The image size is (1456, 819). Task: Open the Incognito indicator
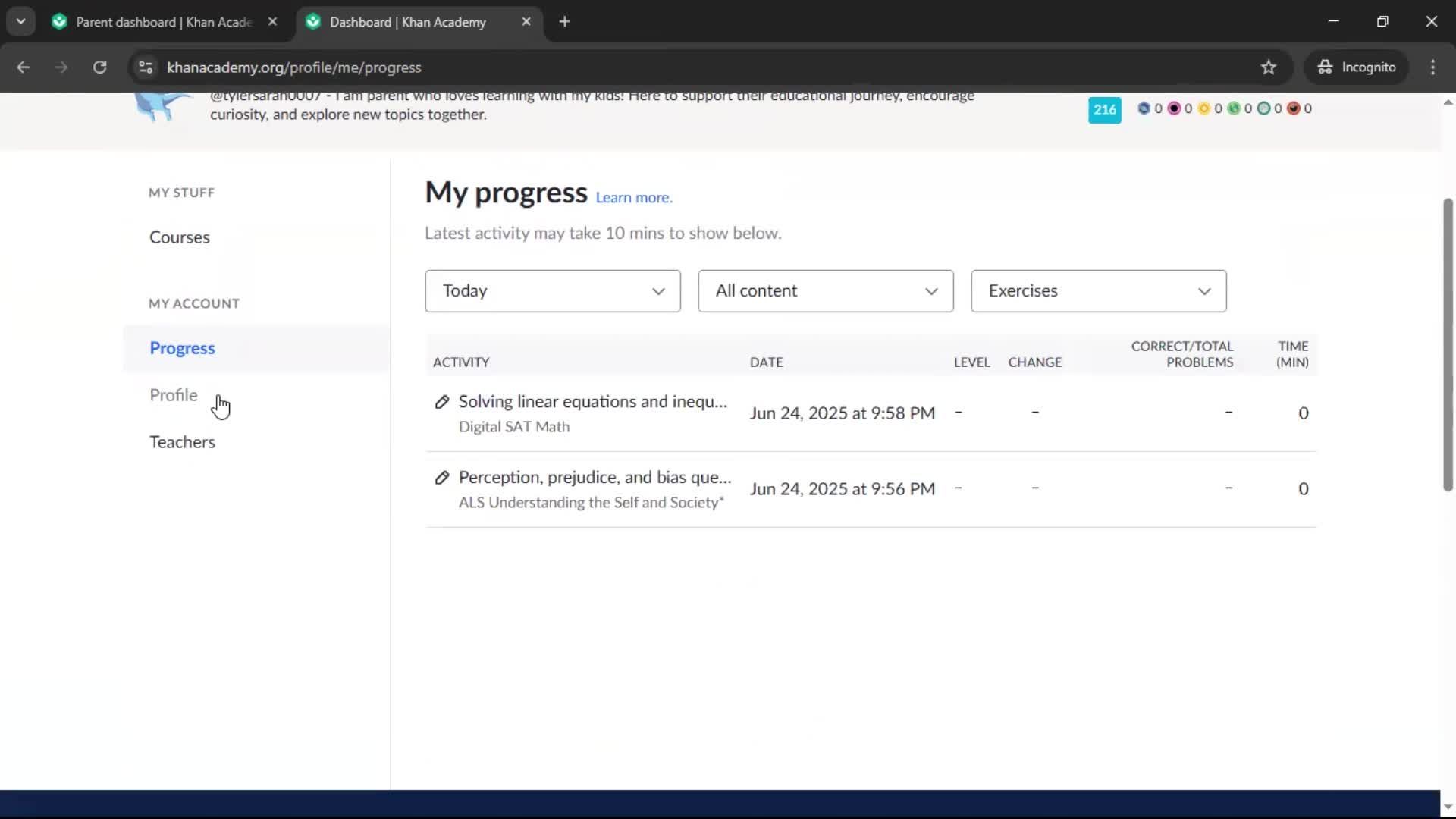[x=1356, y=67]
